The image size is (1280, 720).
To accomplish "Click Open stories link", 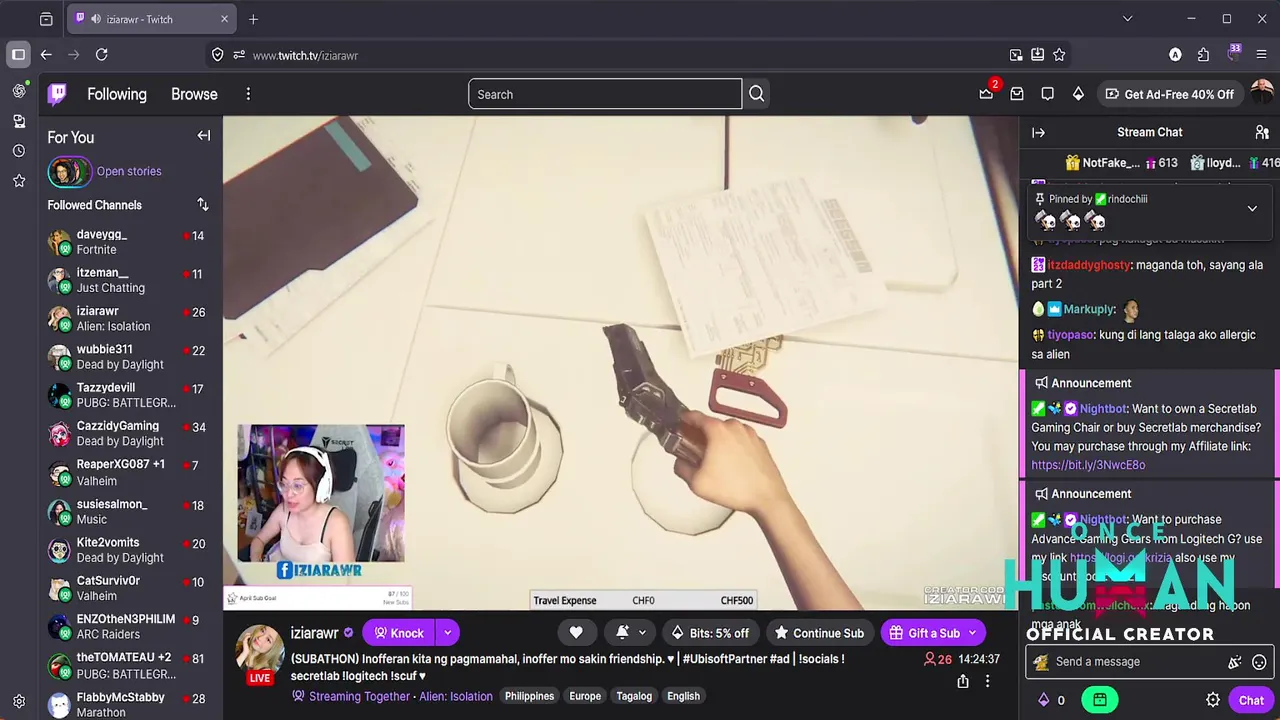I will (x=129, y=171).
